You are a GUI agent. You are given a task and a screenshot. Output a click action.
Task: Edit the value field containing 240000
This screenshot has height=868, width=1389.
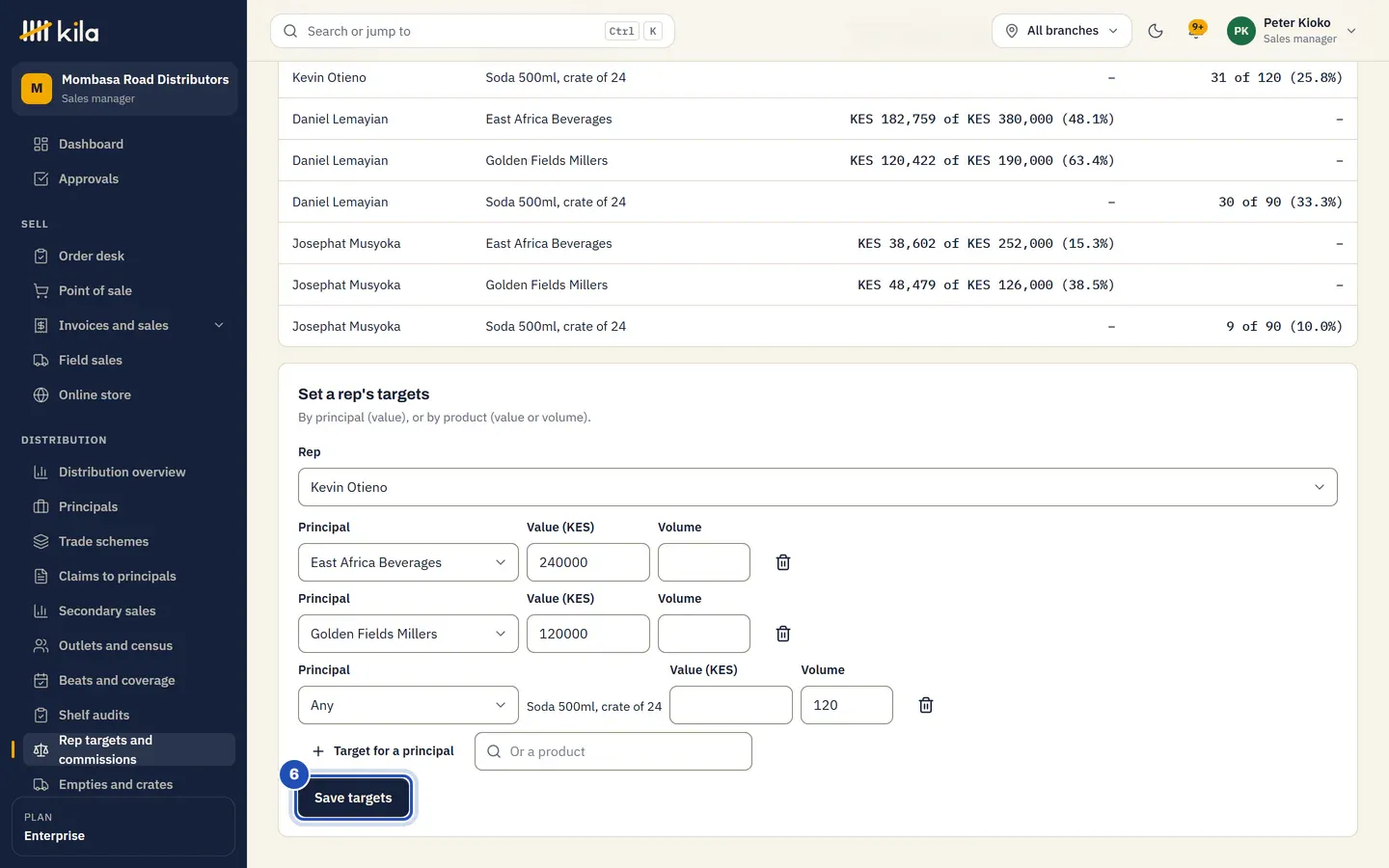tap(588, 562)
